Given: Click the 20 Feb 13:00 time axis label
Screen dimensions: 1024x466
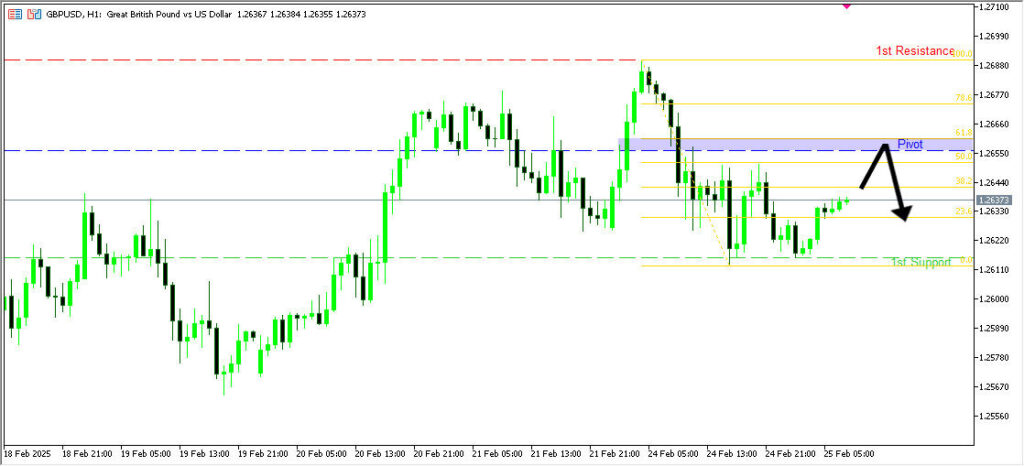Looking at the screenshot, I should pos(379,453).
